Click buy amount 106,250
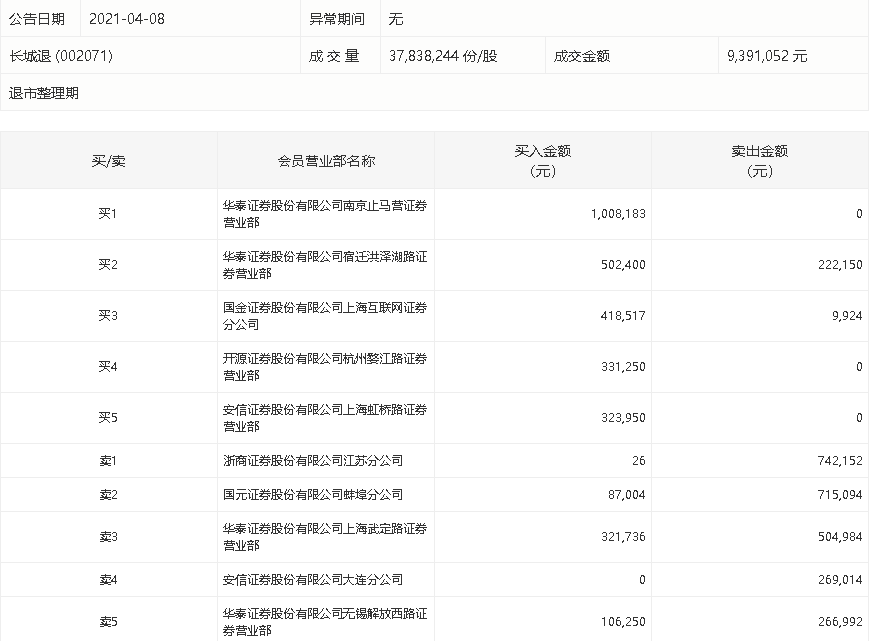Screen dimensions: 869x641 623,622
